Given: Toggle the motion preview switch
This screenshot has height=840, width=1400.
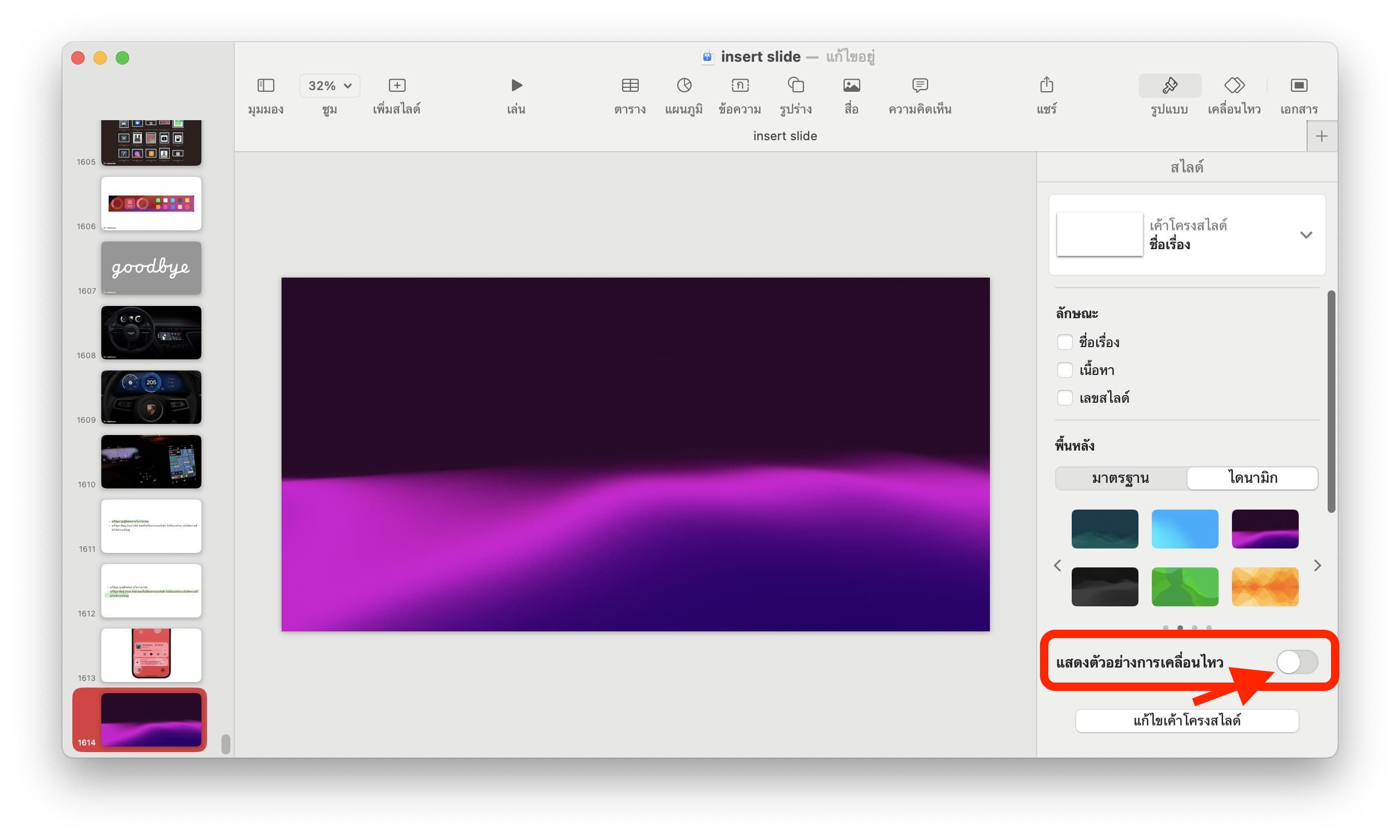Looking at the screenshot, I should click(1297, 661).
